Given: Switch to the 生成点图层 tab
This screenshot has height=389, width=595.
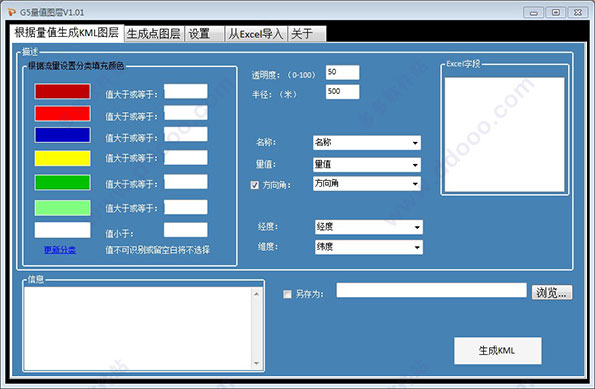Looking at the screenshot, I should 154,34.
